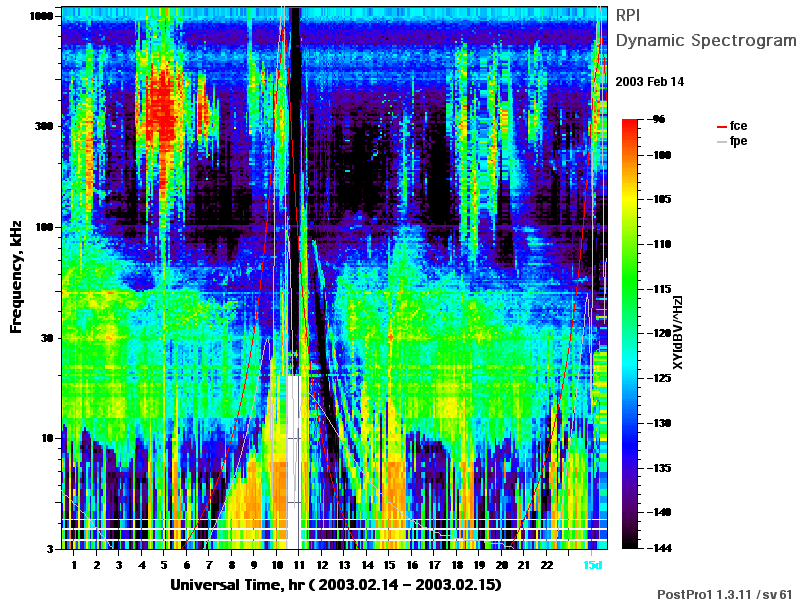Screen dimensions: 800x600
Task: Click the hour 22 tick label on time axis
Action: (546, 565)
